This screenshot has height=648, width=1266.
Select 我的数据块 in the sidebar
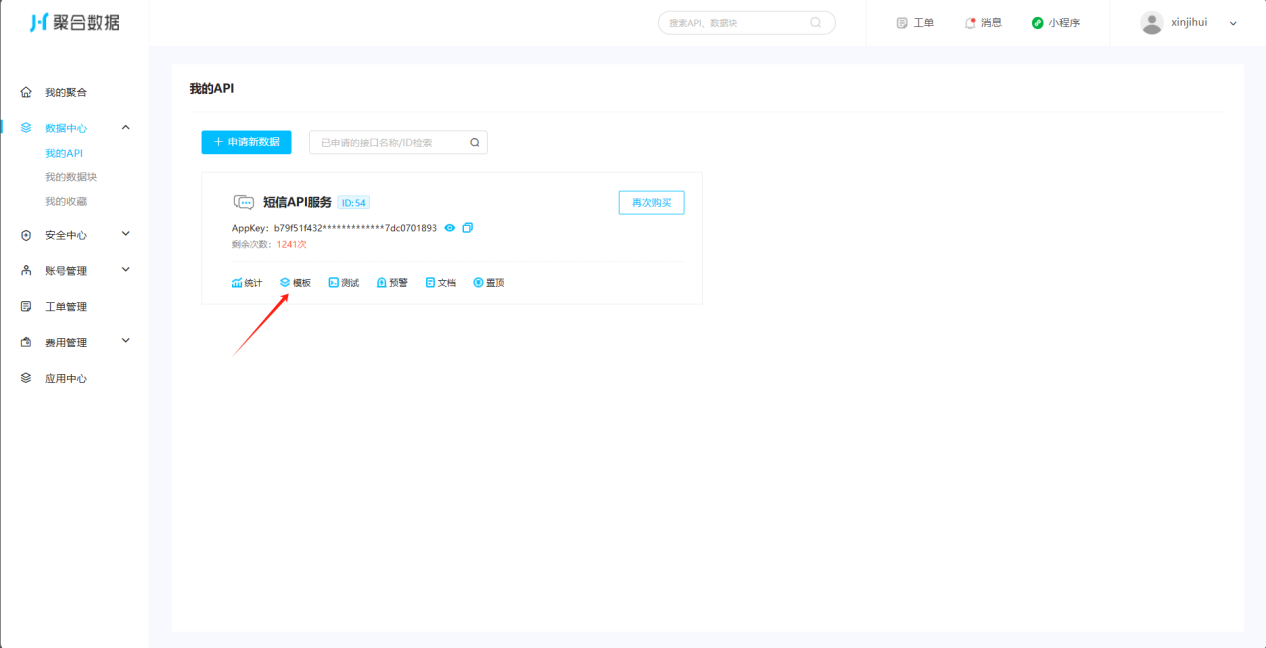(71, 177)
